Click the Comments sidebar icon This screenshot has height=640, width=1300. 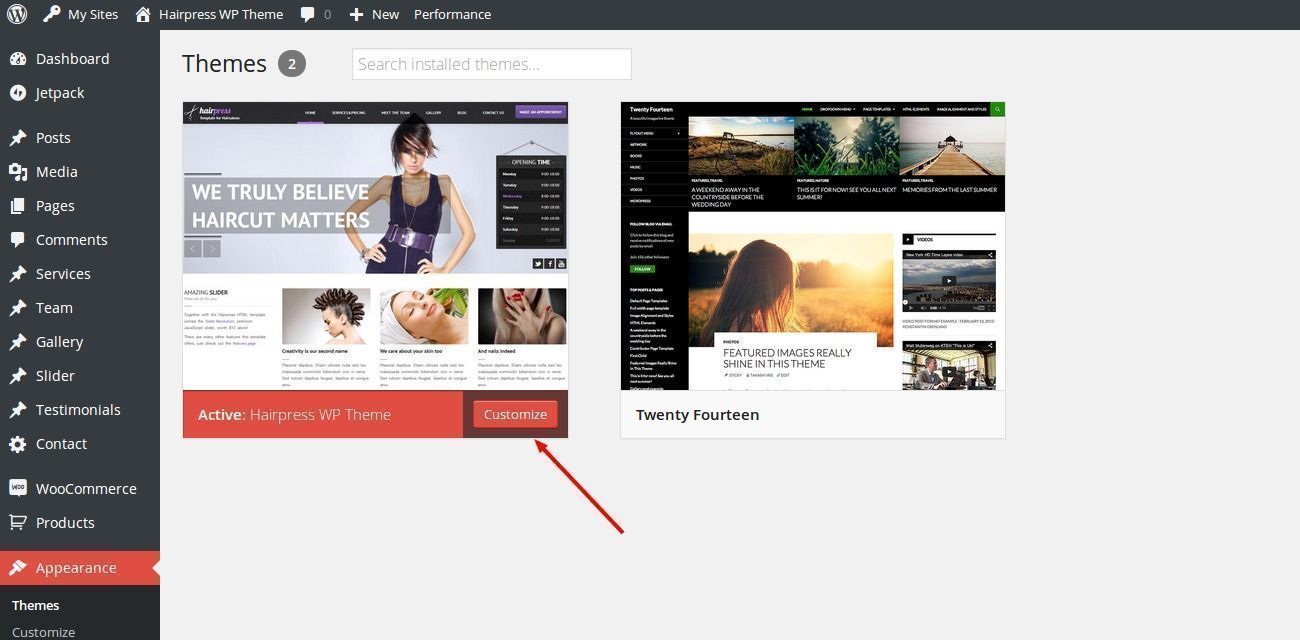click(x=18, y=240)
